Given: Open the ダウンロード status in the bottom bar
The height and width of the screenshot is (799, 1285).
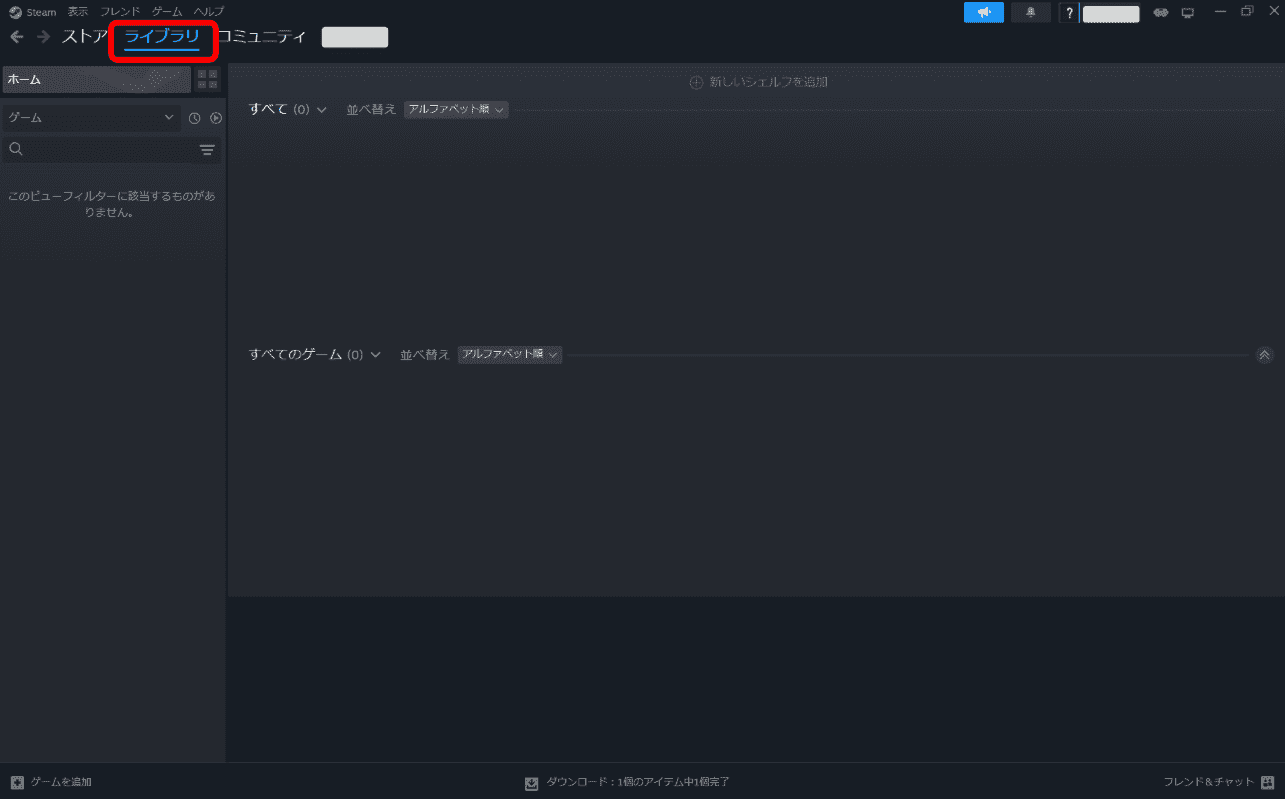Looking at the screenshot, I should [x=627, y=782].
